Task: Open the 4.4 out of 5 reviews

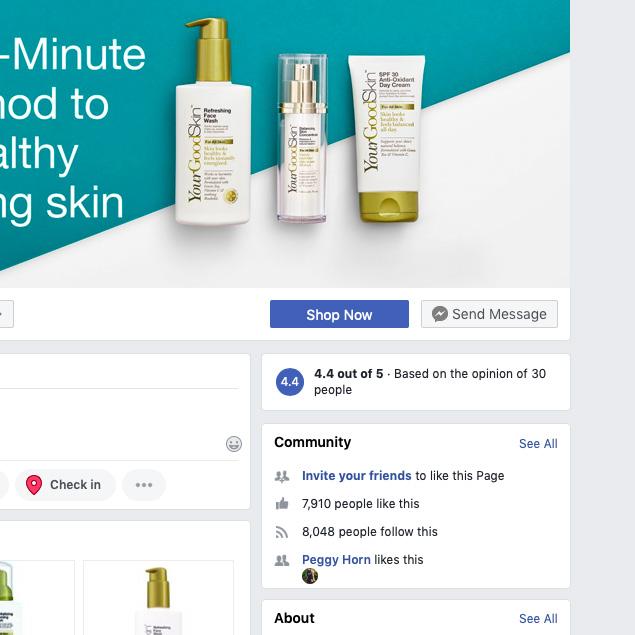Action: tap(348, 373)
